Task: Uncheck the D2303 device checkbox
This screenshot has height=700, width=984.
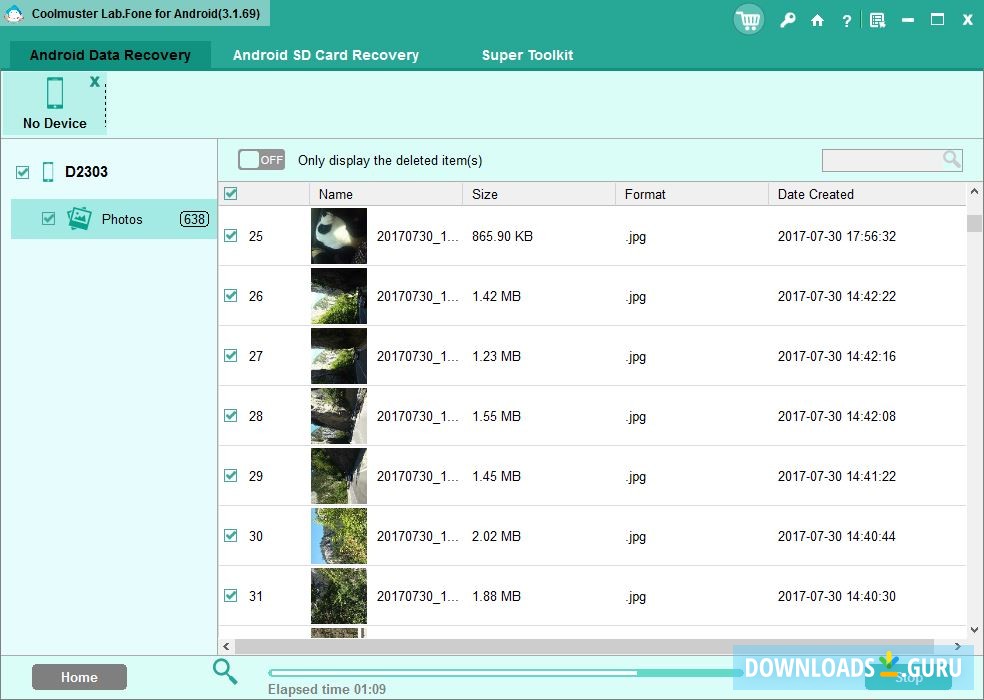Action: pos(21,171)
